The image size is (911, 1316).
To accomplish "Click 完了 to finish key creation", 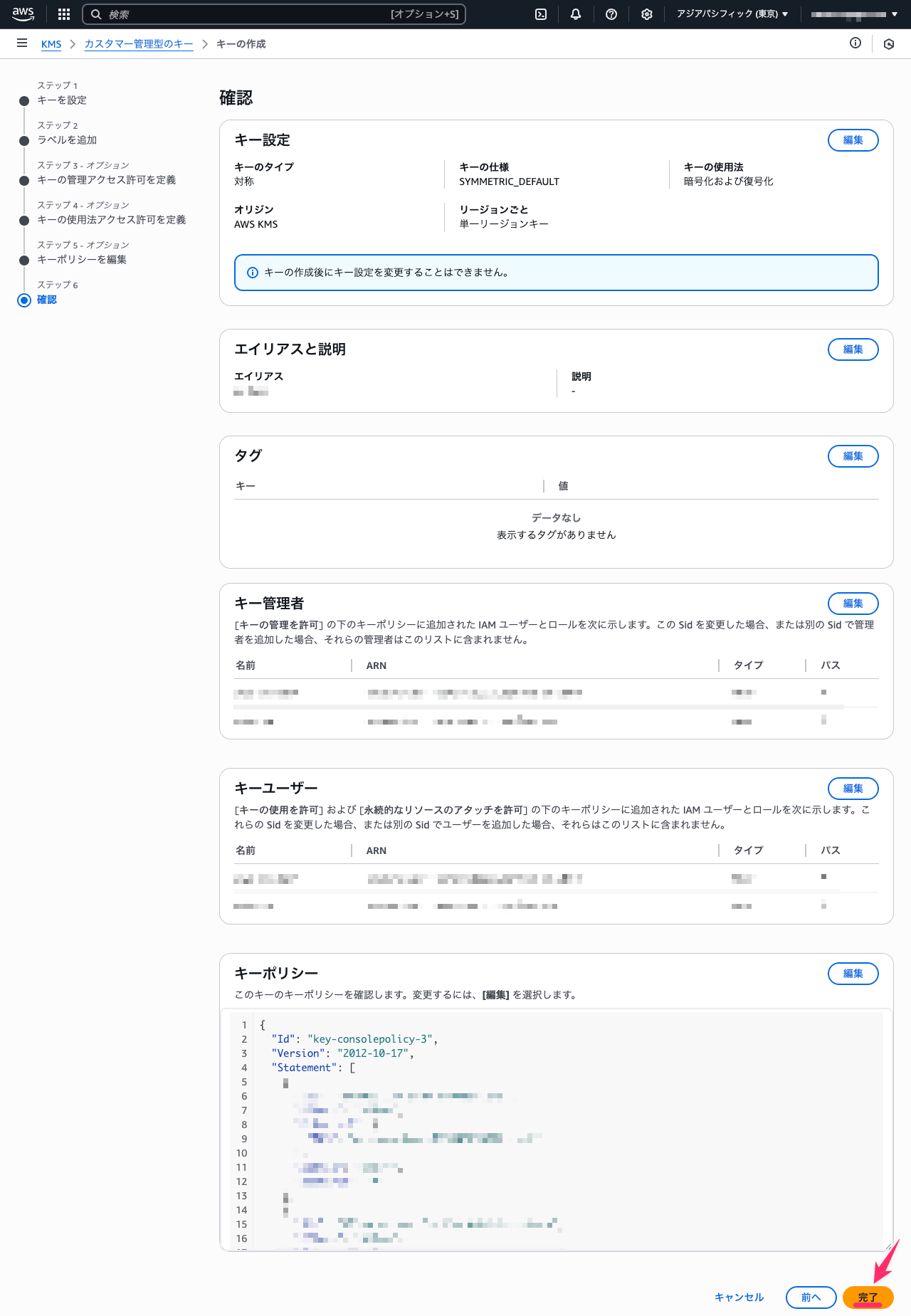I will (x=868, y=1297).
